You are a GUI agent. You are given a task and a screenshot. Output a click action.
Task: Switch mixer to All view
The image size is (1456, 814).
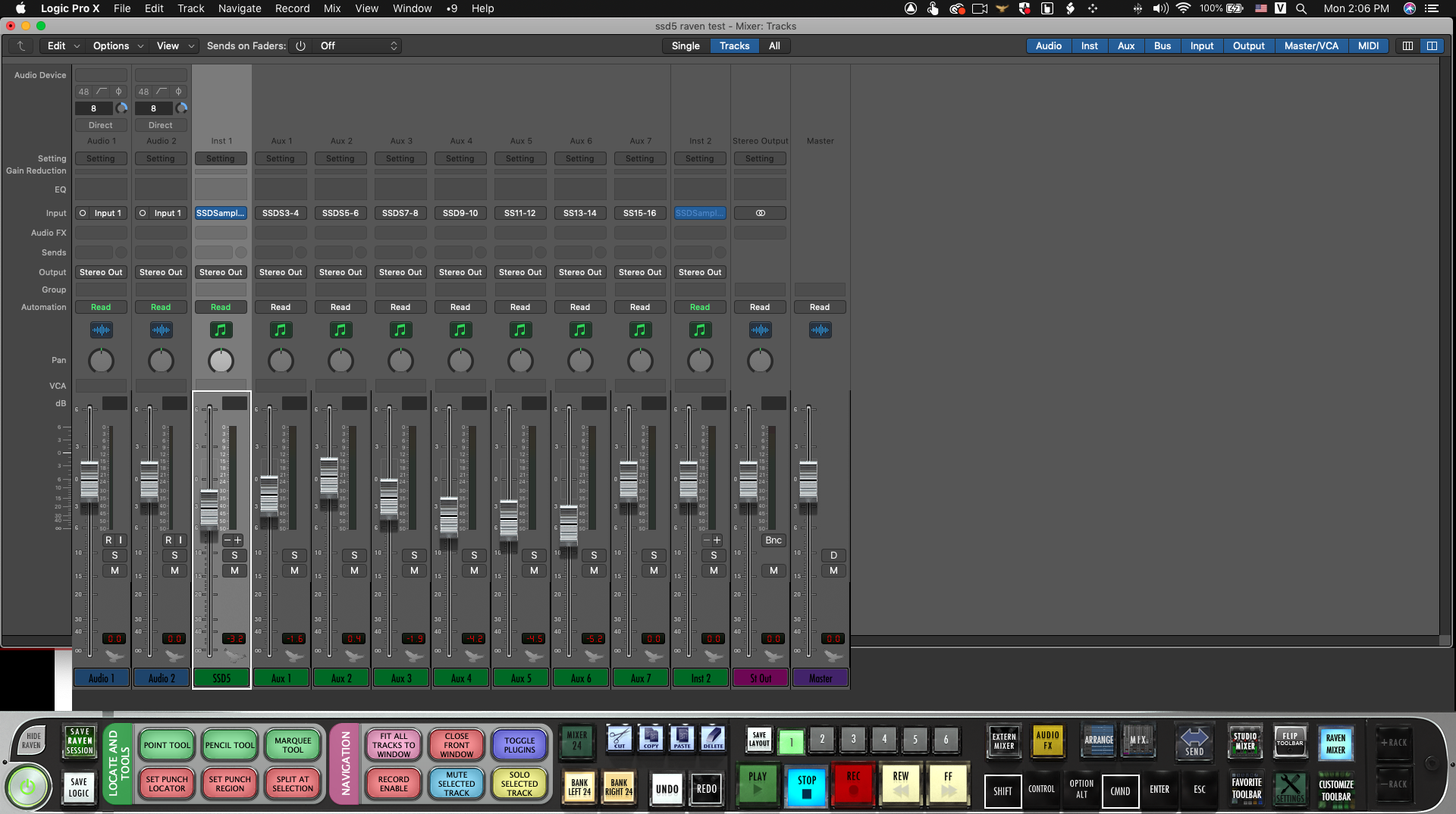tap(774, 45)
